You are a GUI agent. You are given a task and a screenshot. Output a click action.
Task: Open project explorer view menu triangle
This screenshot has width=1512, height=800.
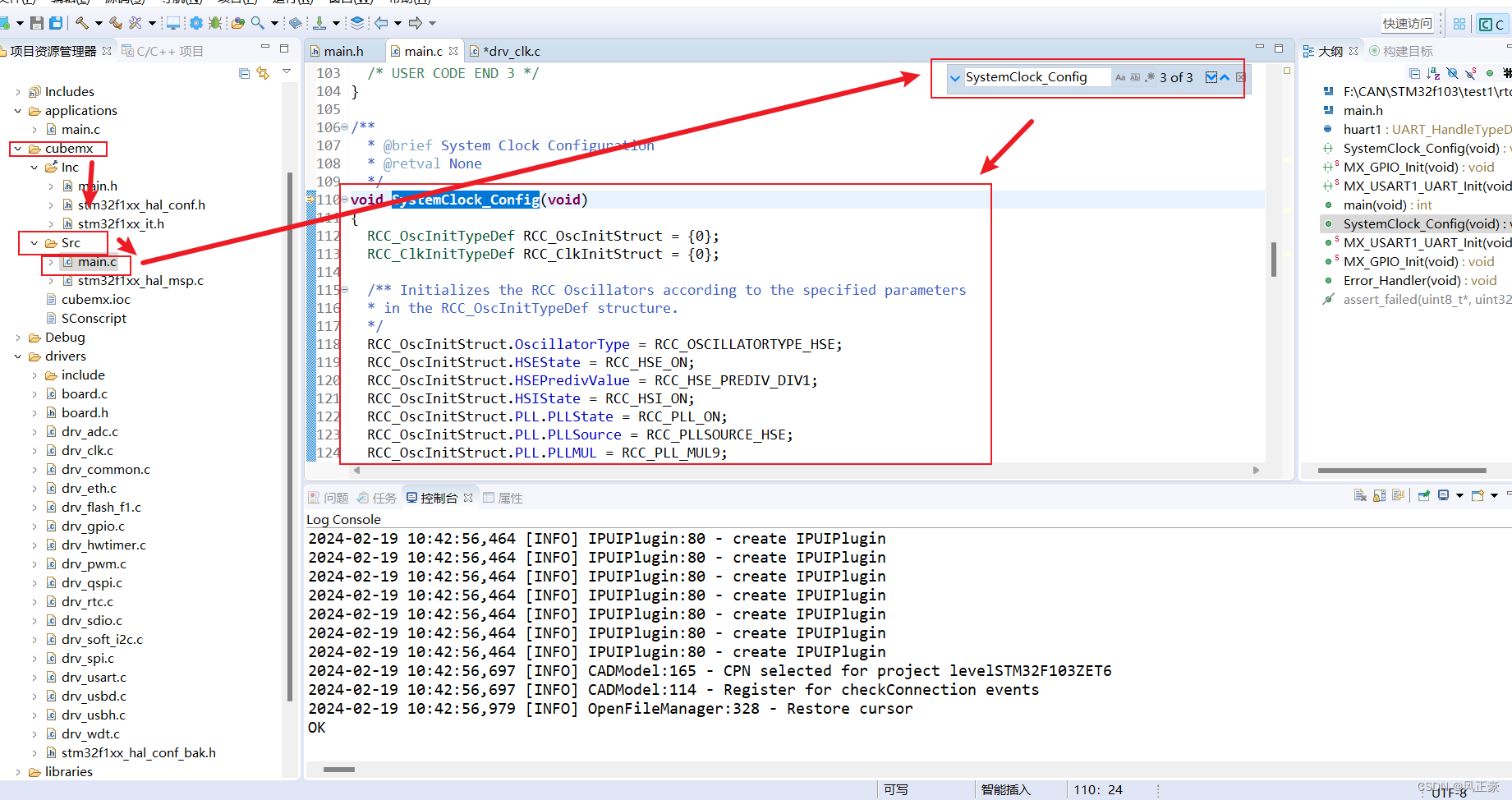point(287,72)
